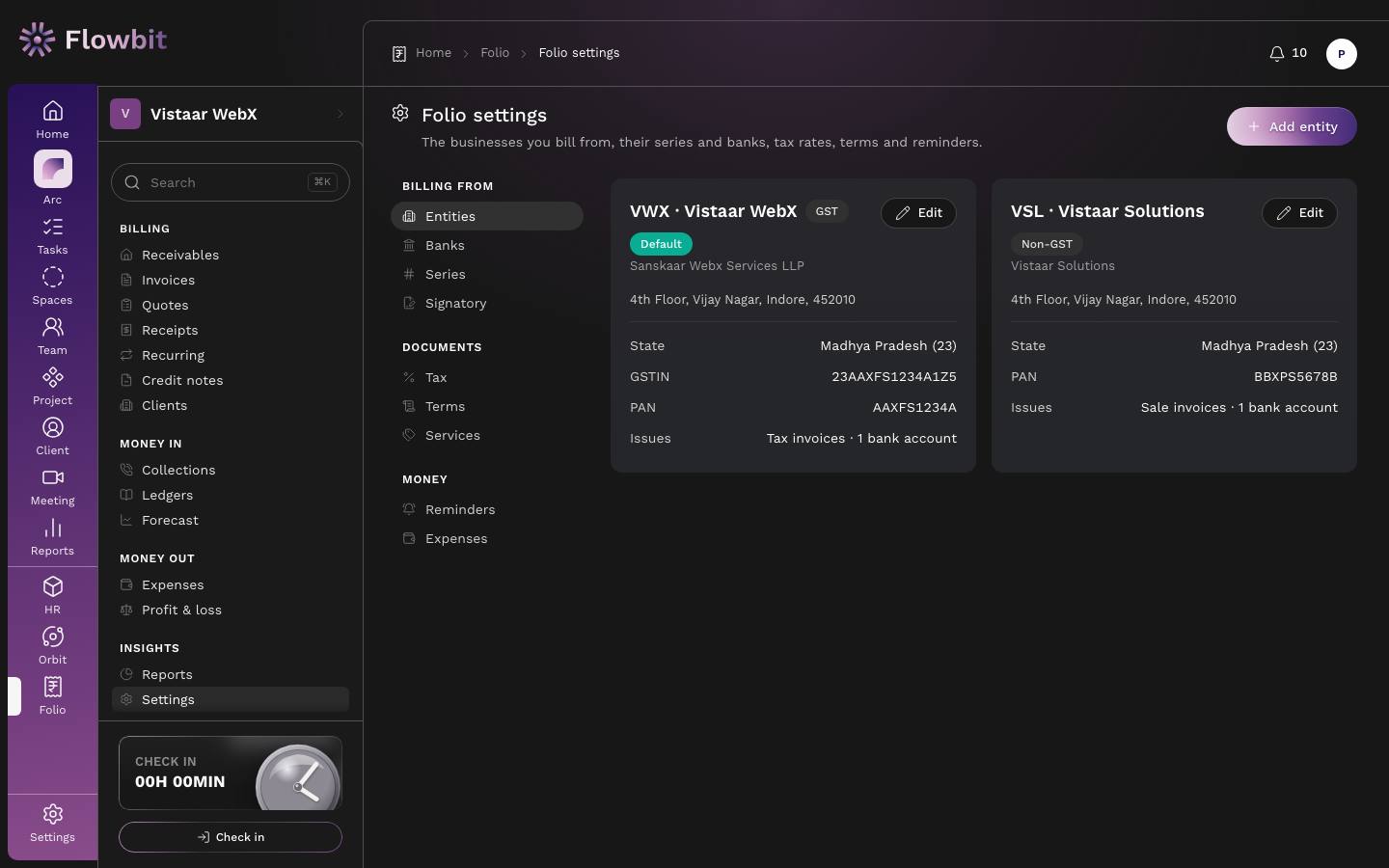Select Entities in Billing From
The image size is (1389, 868).
(487, 216)
